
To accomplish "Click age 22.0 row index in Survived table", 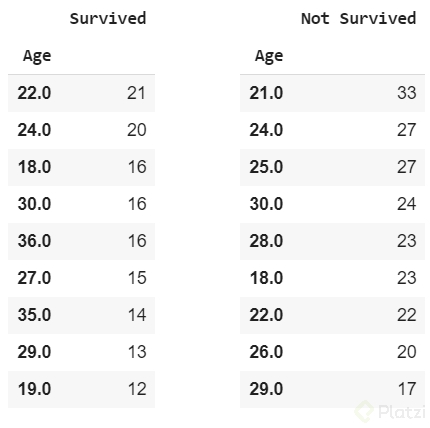I will tap(34, 93).
